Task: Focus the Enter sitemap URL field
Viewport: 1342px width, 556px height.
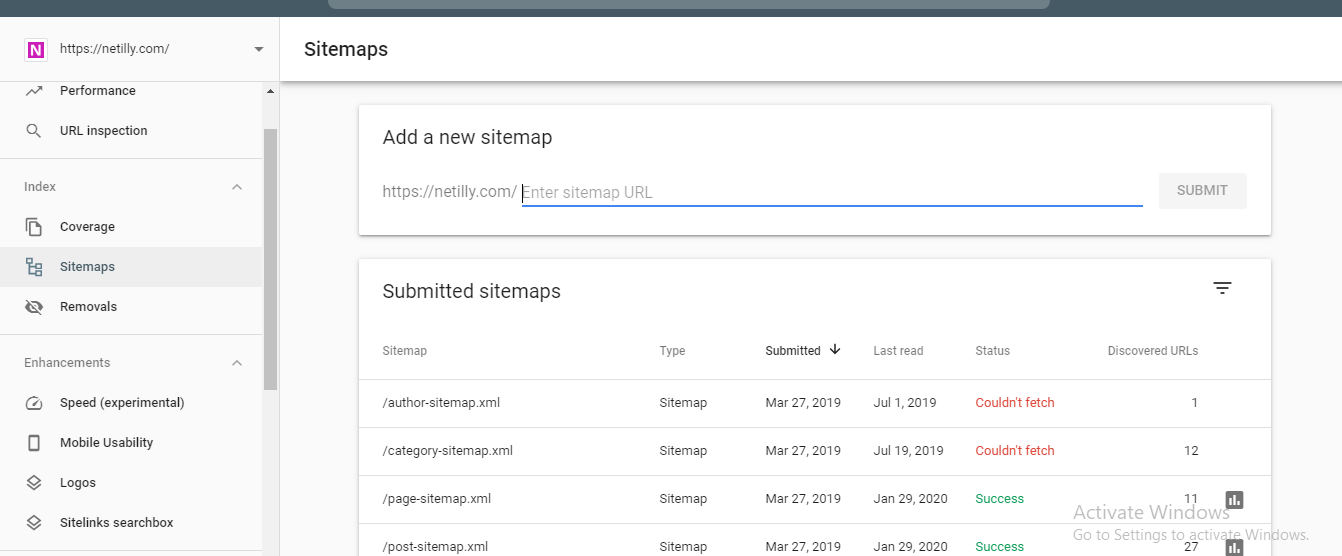Action: pyautogui.click(x=832, y=192)
